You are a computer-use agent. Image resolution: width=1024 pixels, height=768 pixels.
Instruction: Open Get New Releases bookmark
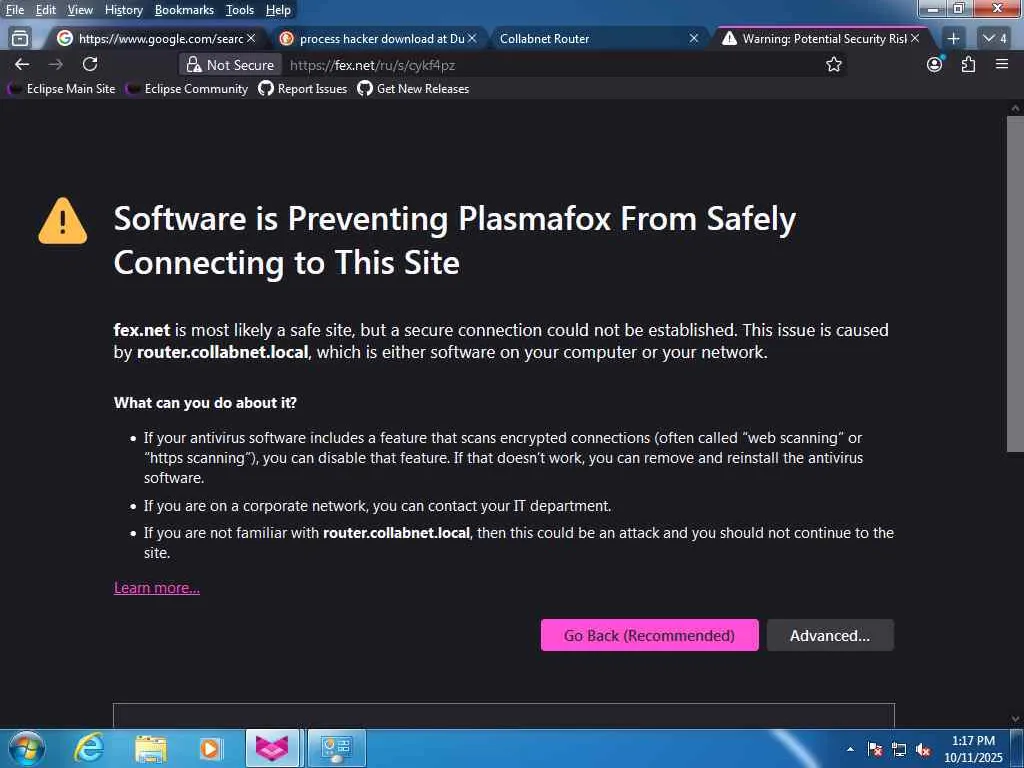click(413, 89)
